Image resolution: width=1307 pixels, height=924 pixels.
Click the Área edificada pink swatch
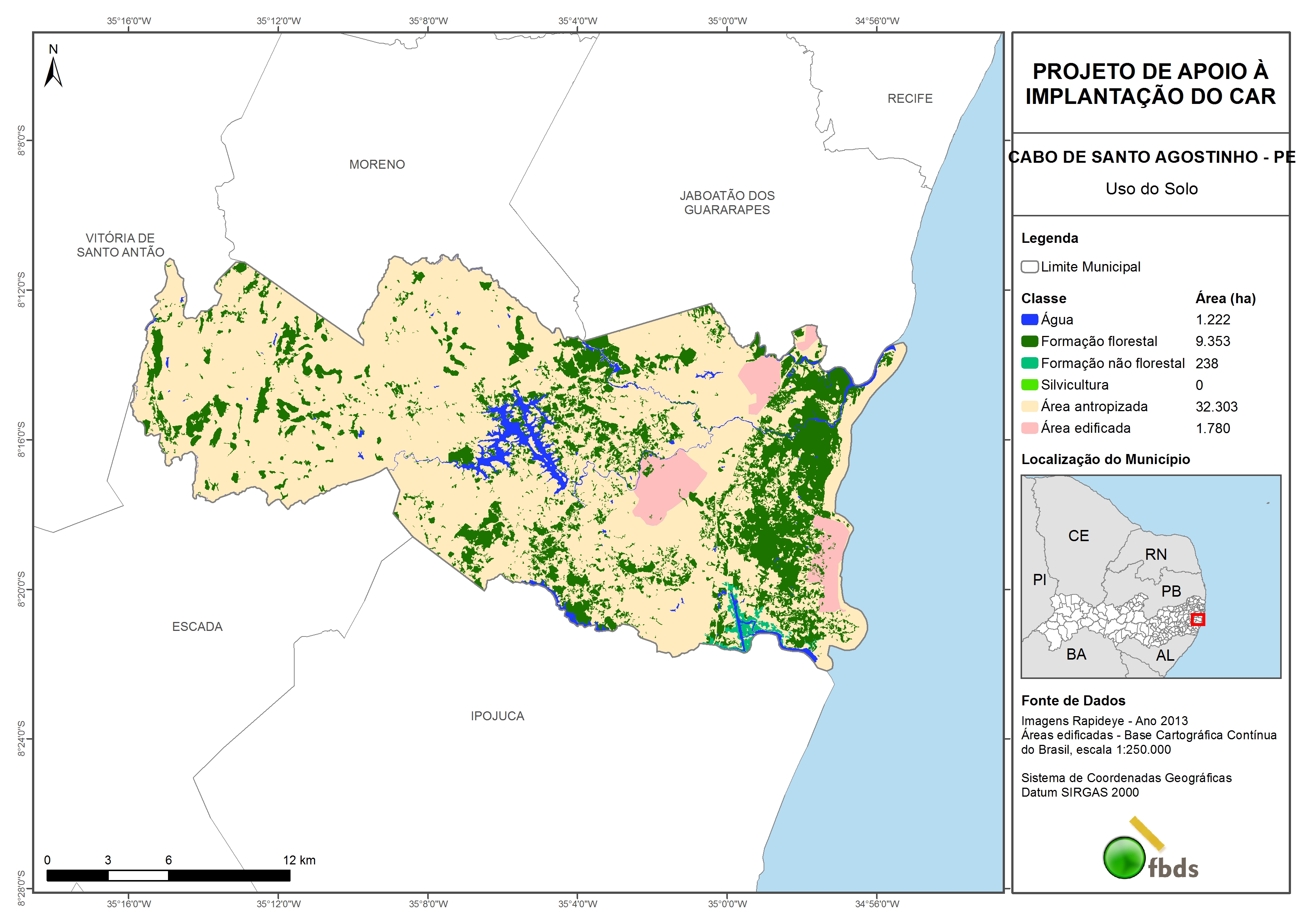[1029, 428]
